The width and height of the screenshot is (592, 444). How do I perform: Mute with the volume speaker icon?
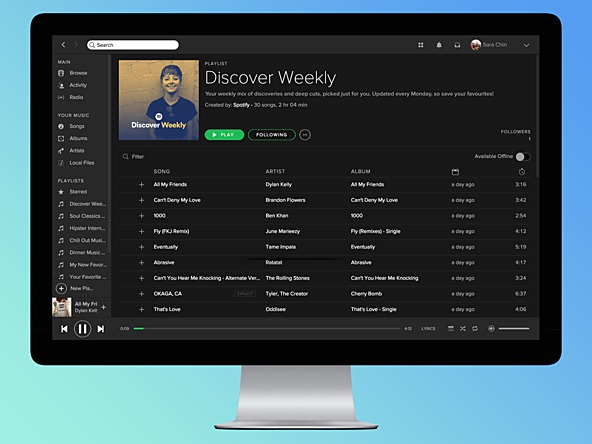[x=491, y=328]
